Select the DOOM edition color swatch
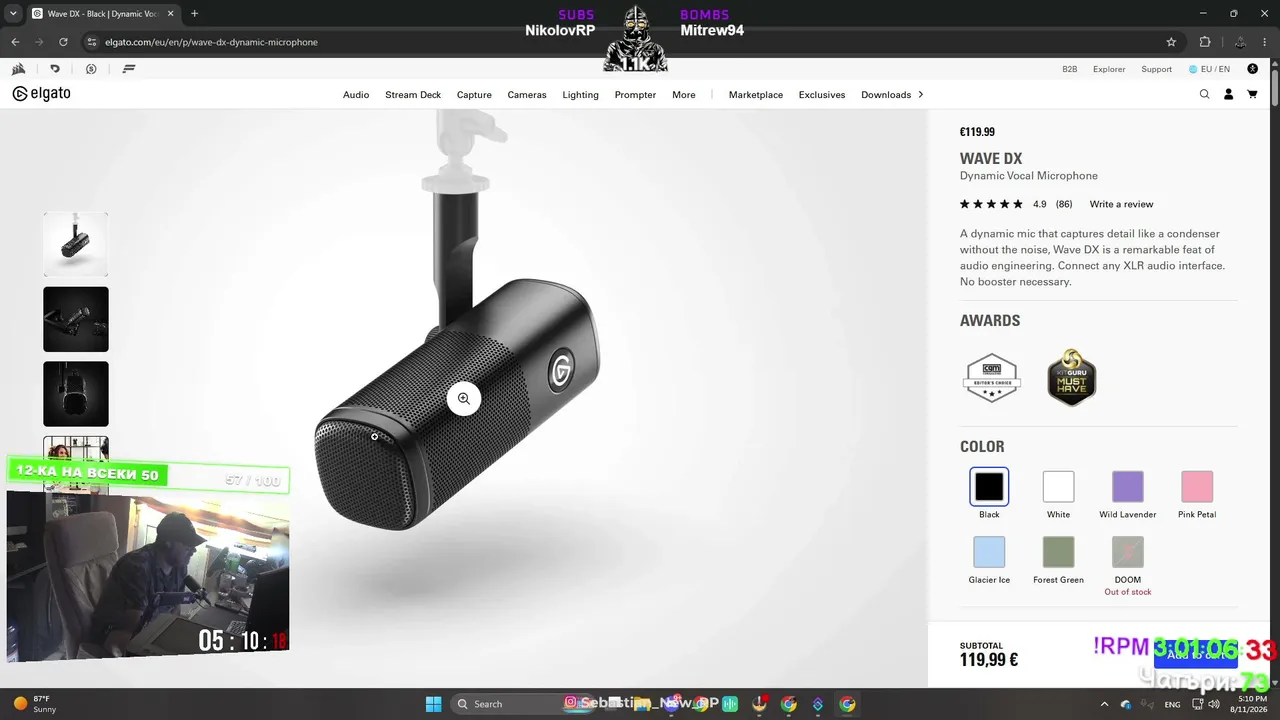 coord(1128,552)
